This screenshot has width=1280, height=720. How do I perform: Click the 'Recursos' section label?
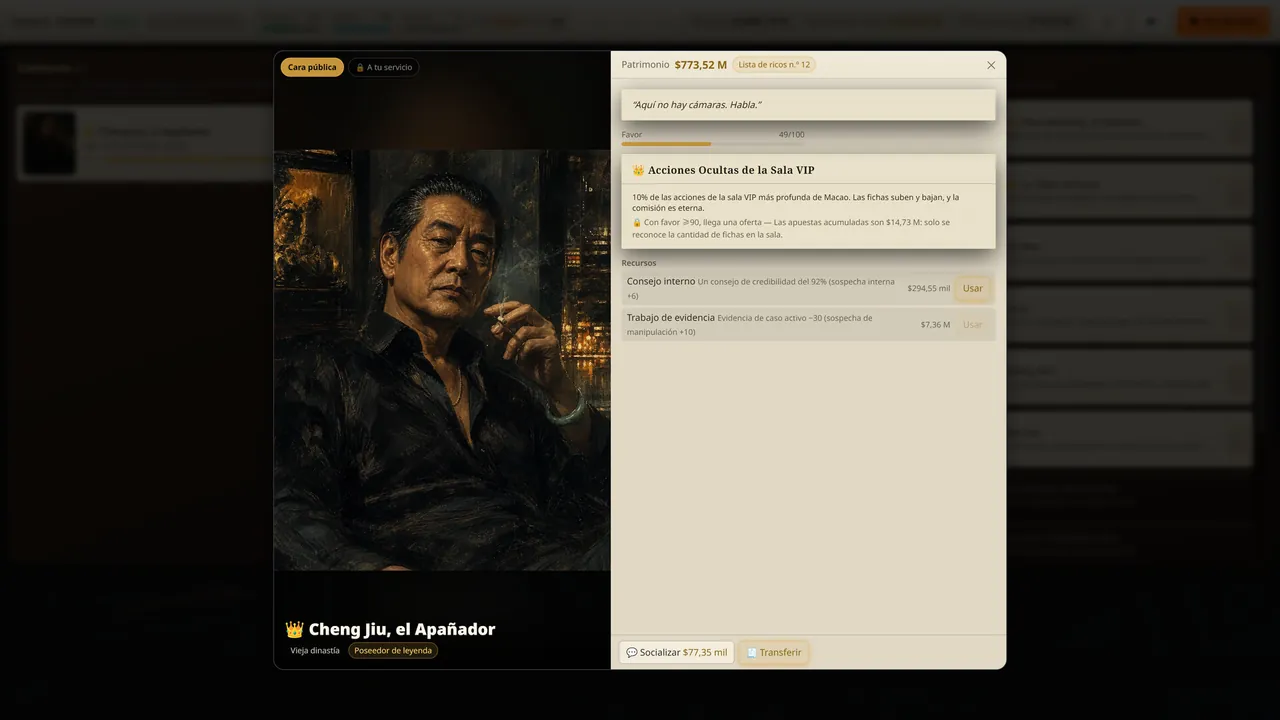coord(639,263)
